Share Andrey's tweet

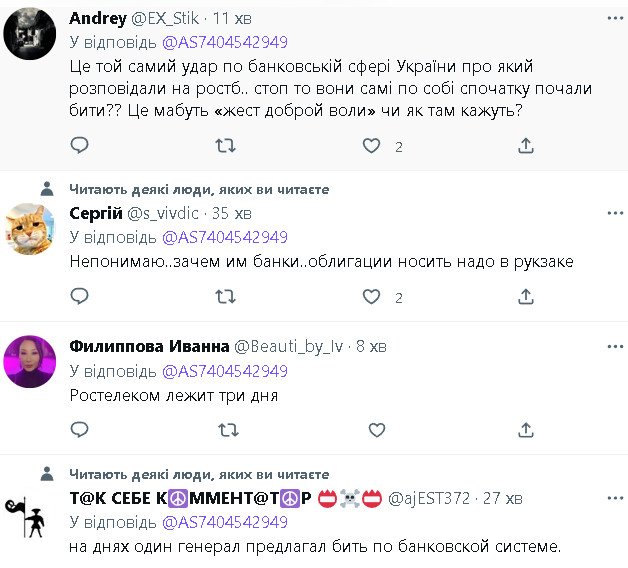(526, 146)
